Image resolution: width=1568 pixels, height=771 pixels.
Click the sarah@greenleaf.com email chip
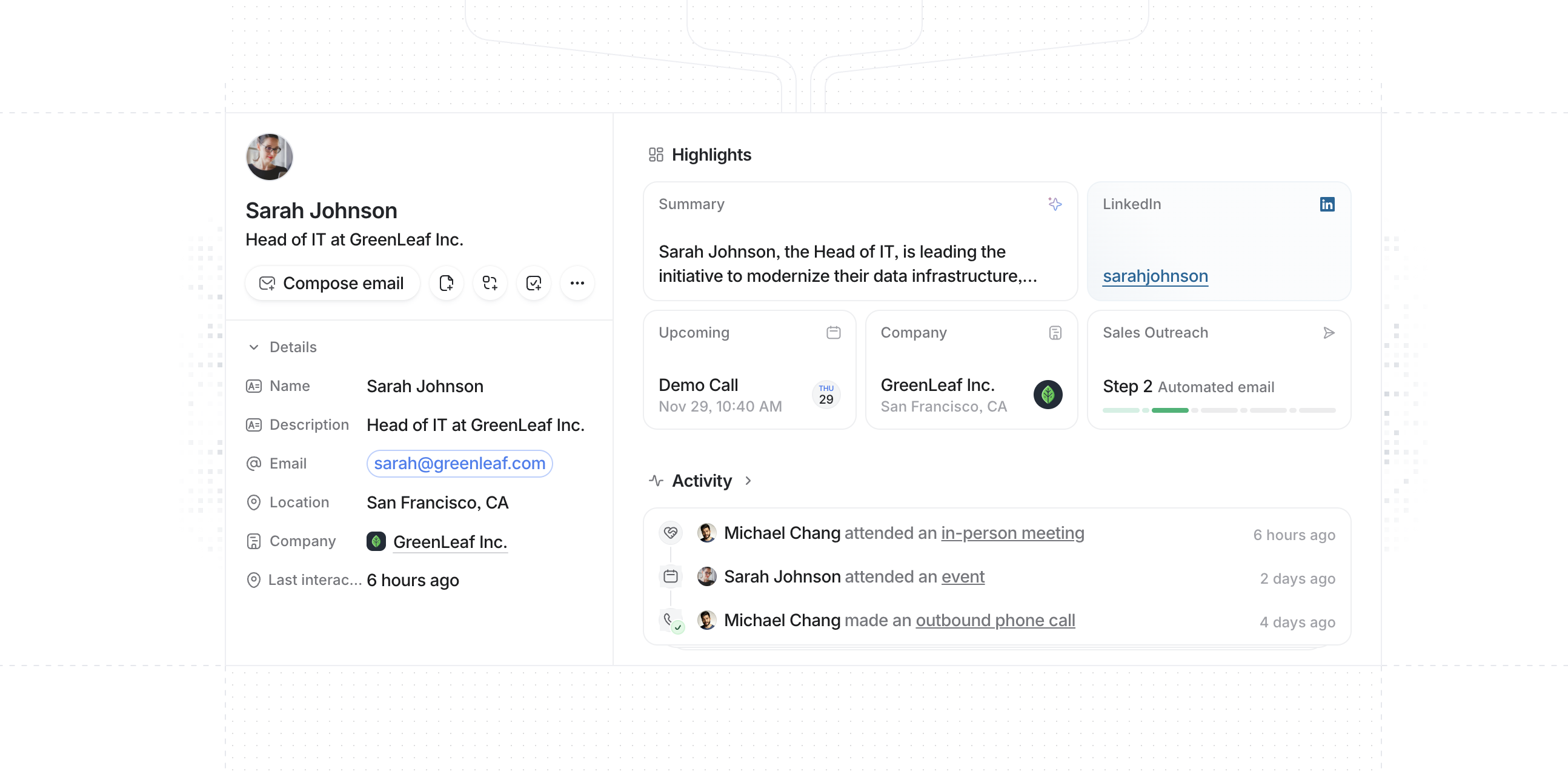tap(460, 464)
